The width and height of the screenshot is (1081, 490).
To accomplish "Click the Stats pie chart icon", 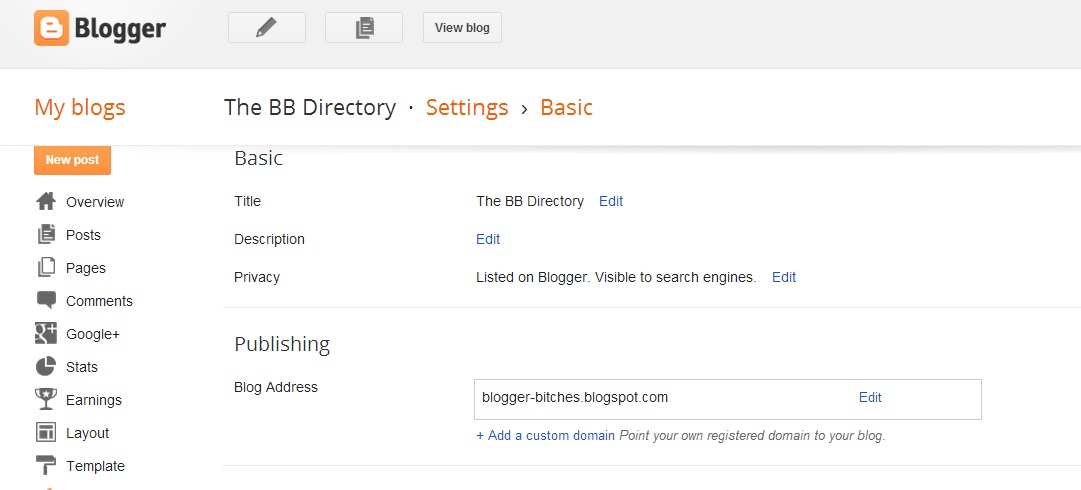I will (46, 367).
